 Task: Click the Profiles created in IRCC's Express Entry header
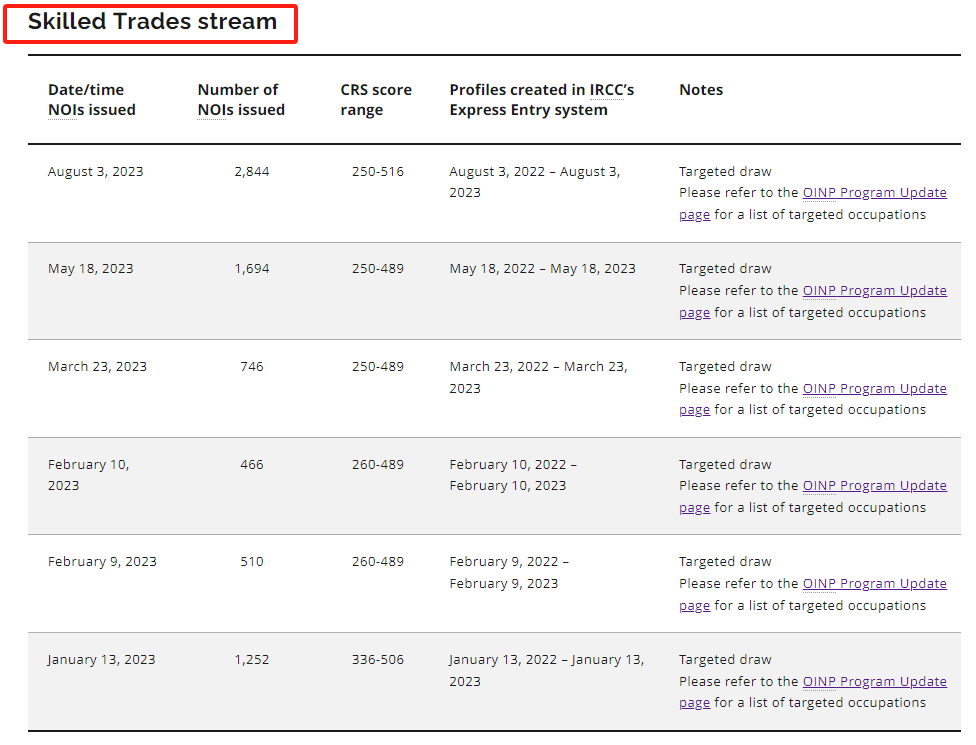541,100
